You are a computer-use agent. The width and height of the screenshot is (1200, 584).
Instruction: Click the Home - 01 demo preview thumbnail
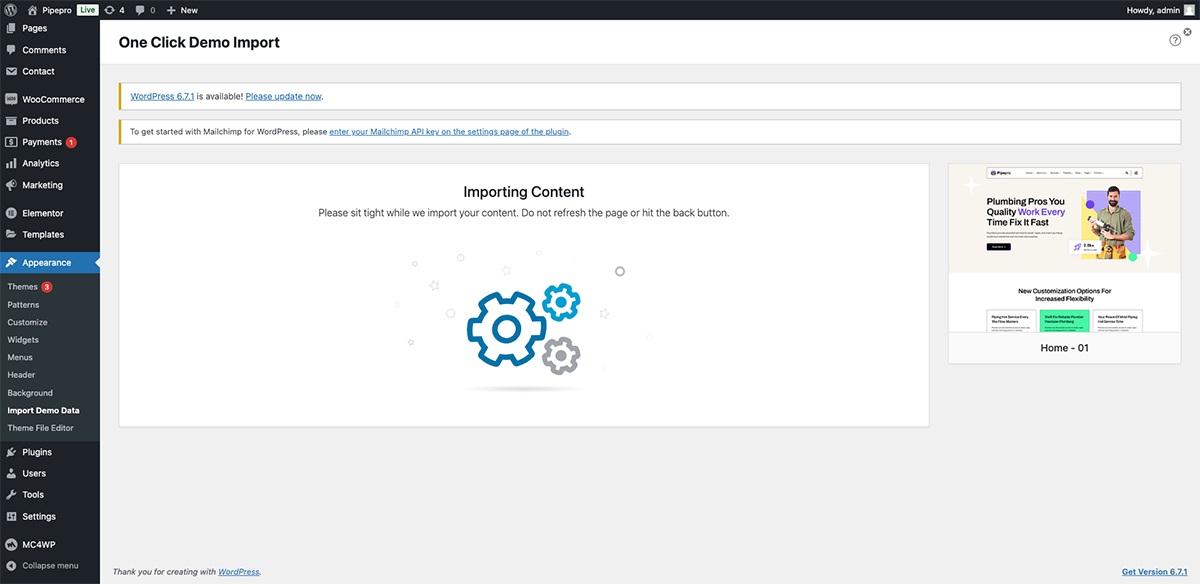[1050, 248]
